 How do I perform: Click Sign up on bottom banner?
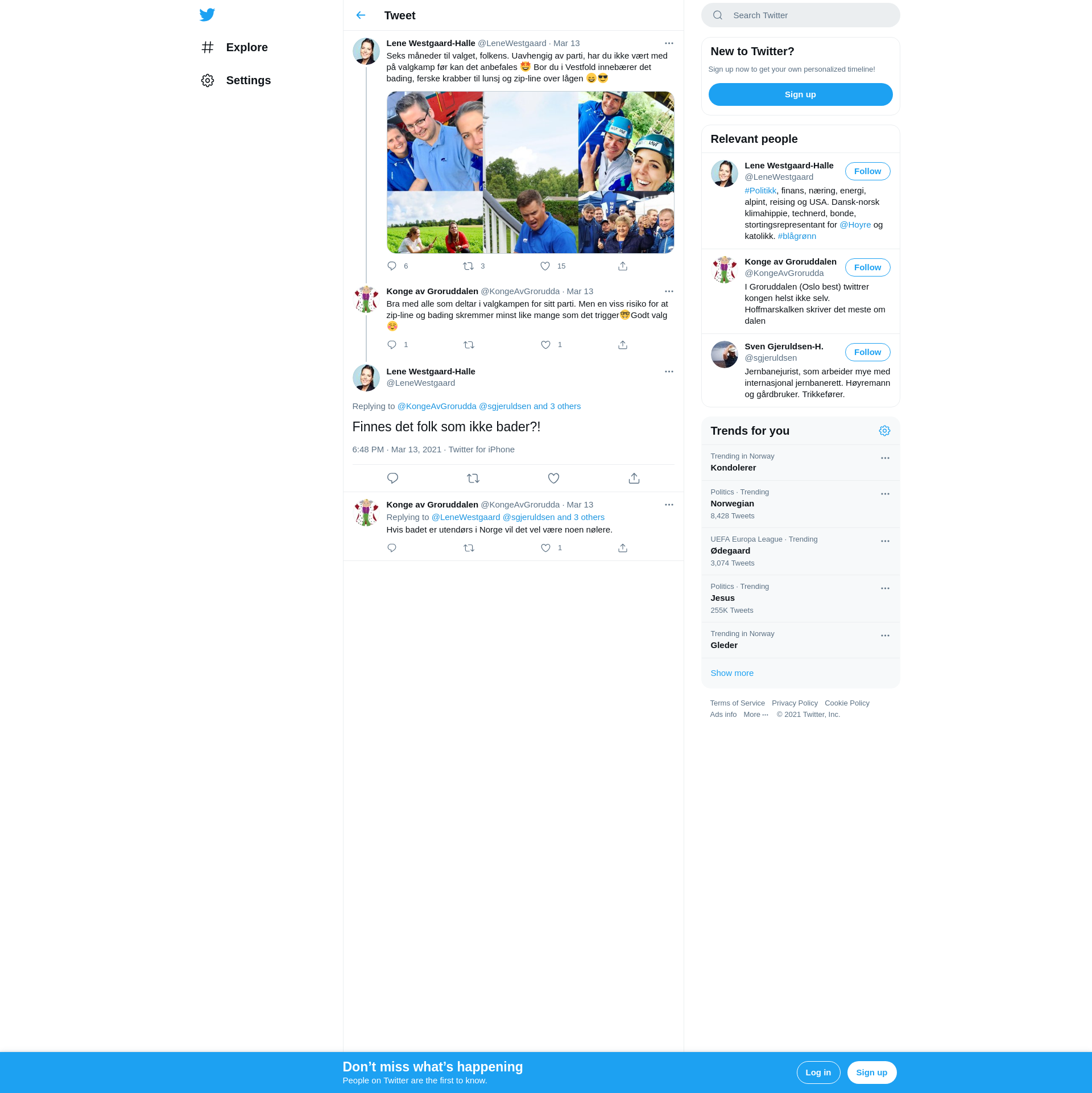tap(872, 1073)
